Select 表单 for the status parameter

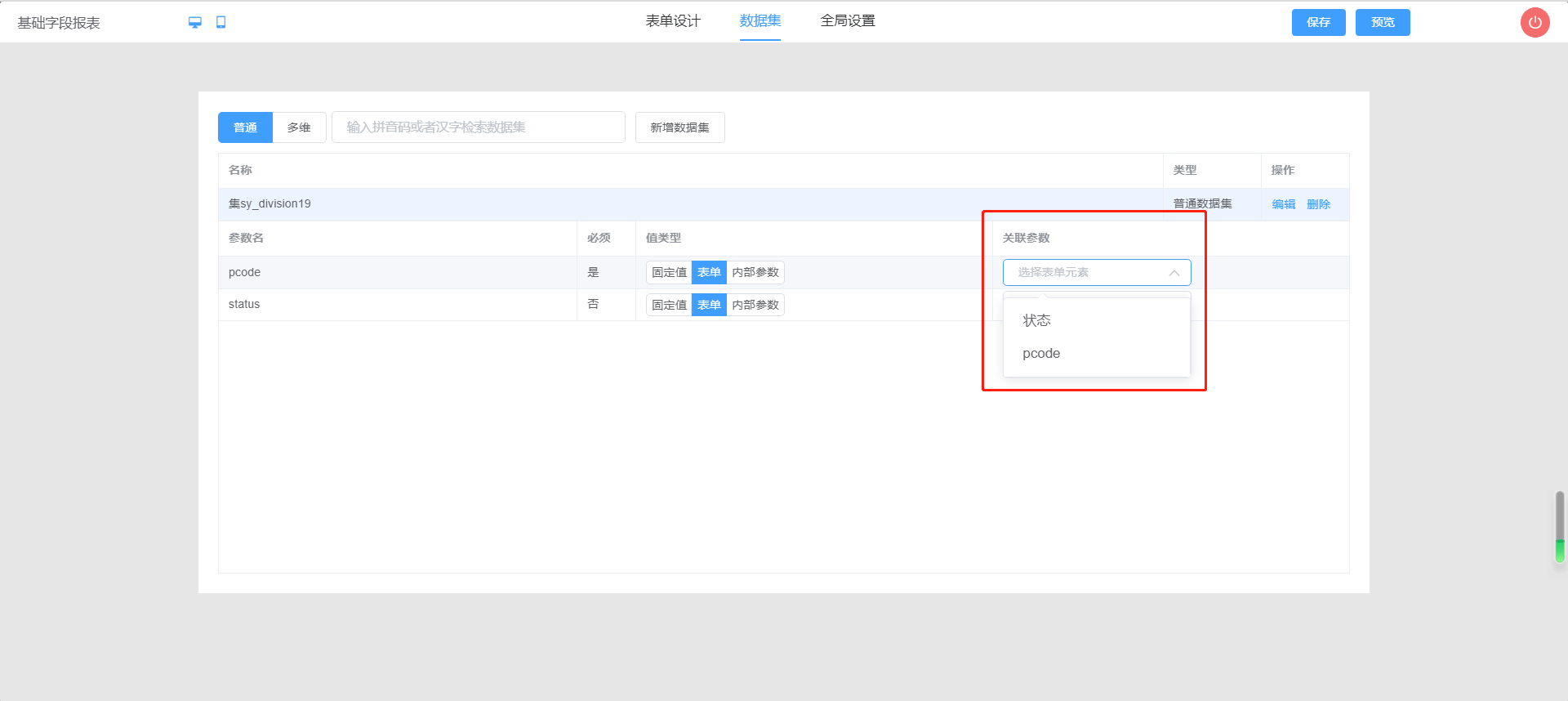[709, 305]
